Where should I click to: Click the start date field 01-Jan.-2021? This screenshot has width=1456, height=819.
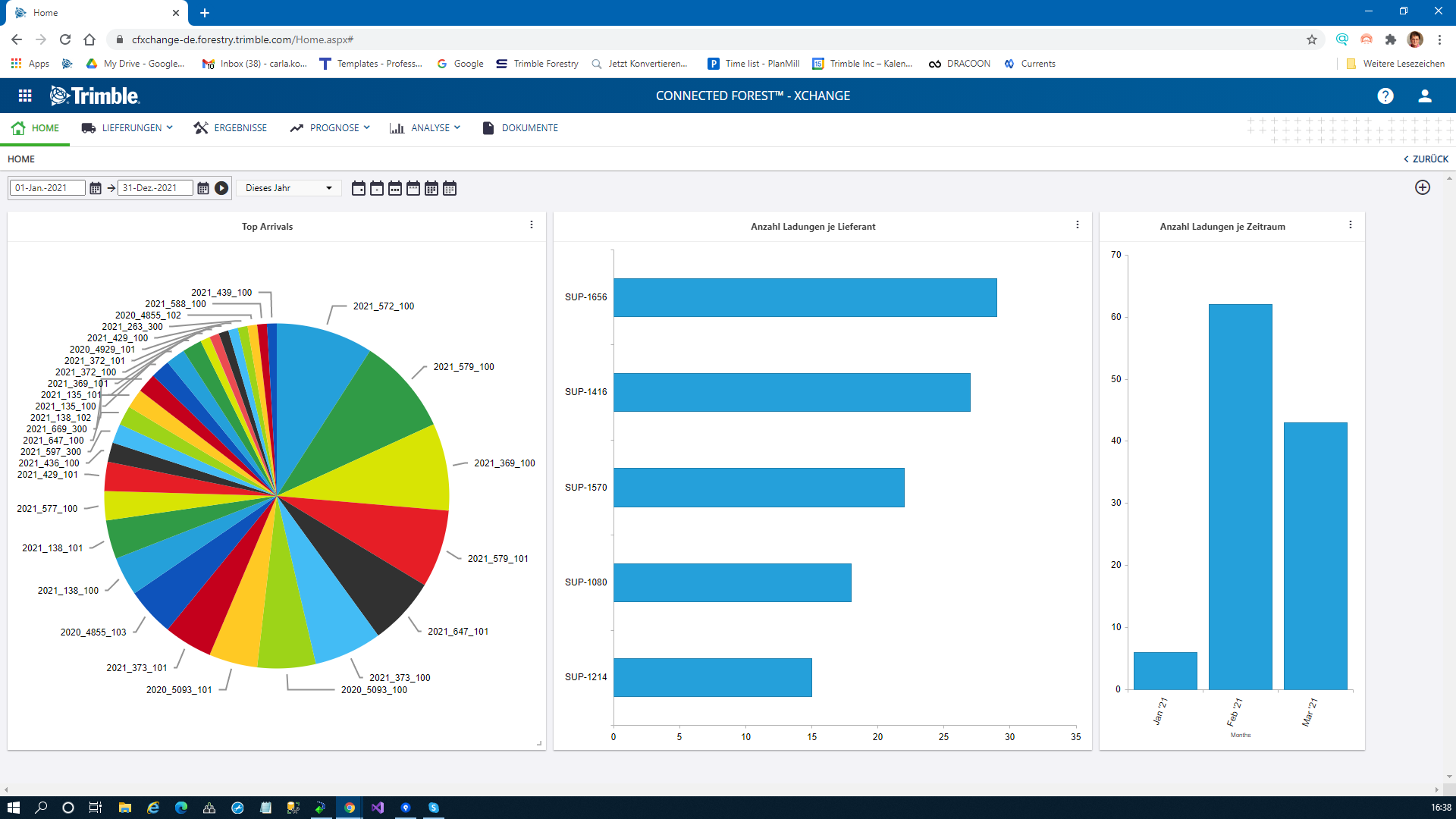(47, 188)
